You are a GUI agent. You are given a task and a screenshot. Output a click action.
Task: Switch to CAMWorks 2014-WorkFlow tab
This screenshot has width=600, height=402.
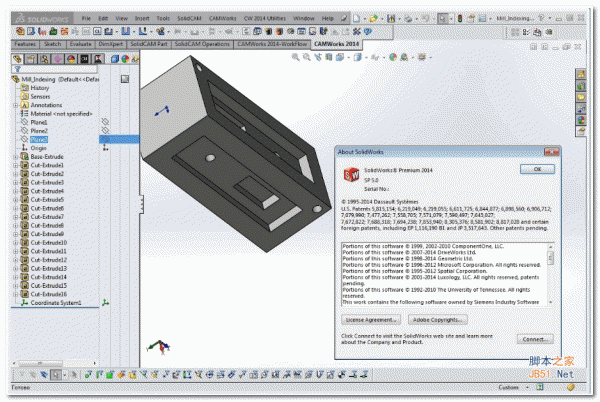[x=272, y=44]
